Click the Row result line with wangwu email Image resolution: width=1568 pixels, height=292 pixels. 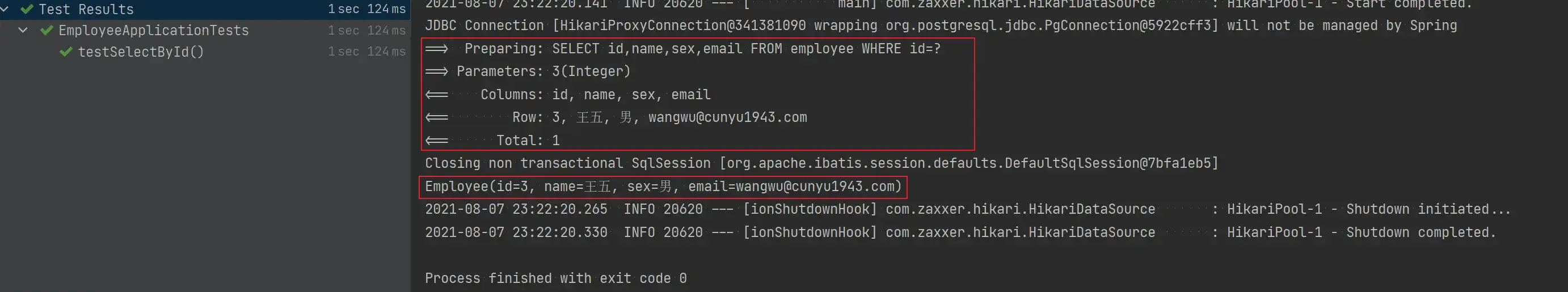(x=616, y=117)
